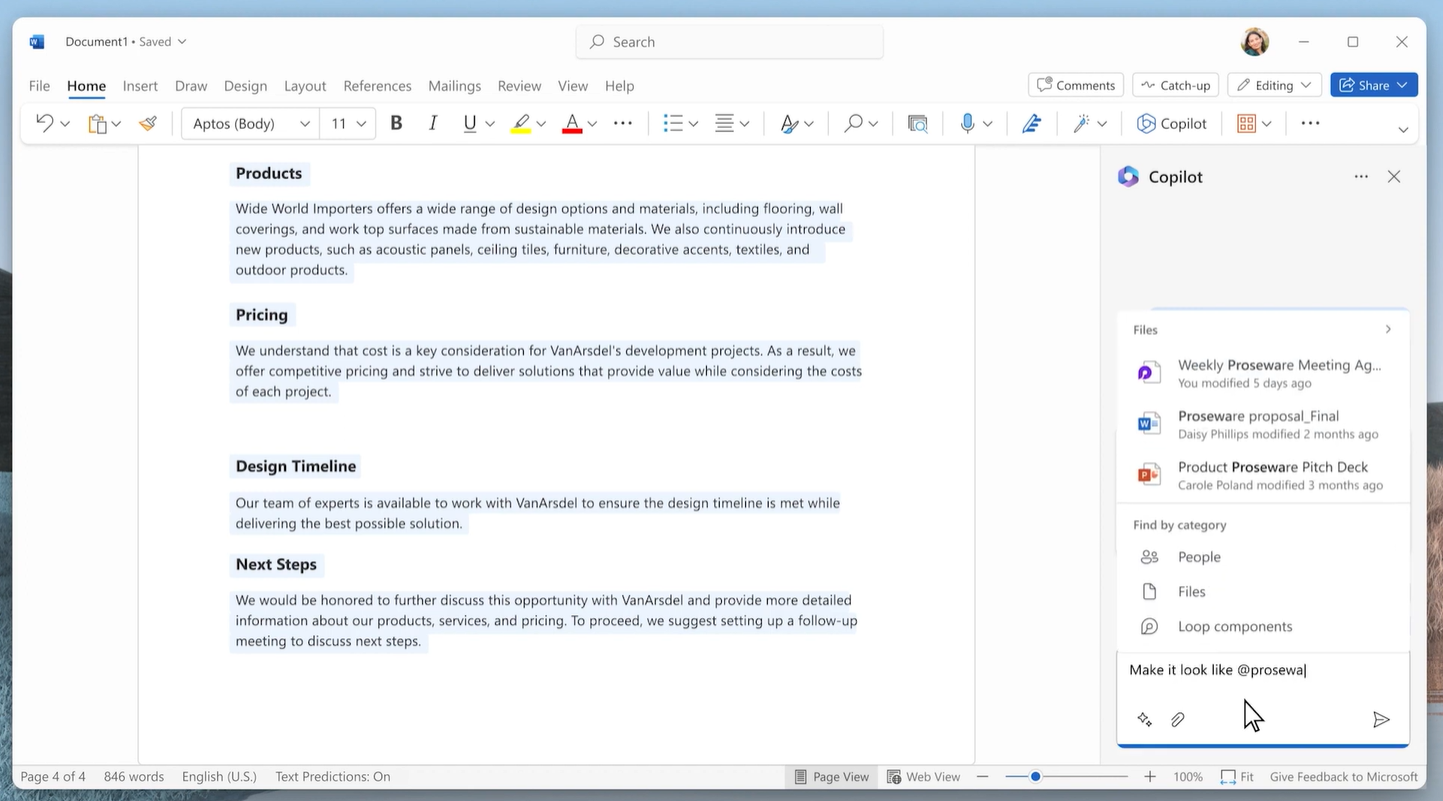The image size is (1443, 801).
Task: Open Copilot from the ribbon
Action: (x=1172, y=123)
